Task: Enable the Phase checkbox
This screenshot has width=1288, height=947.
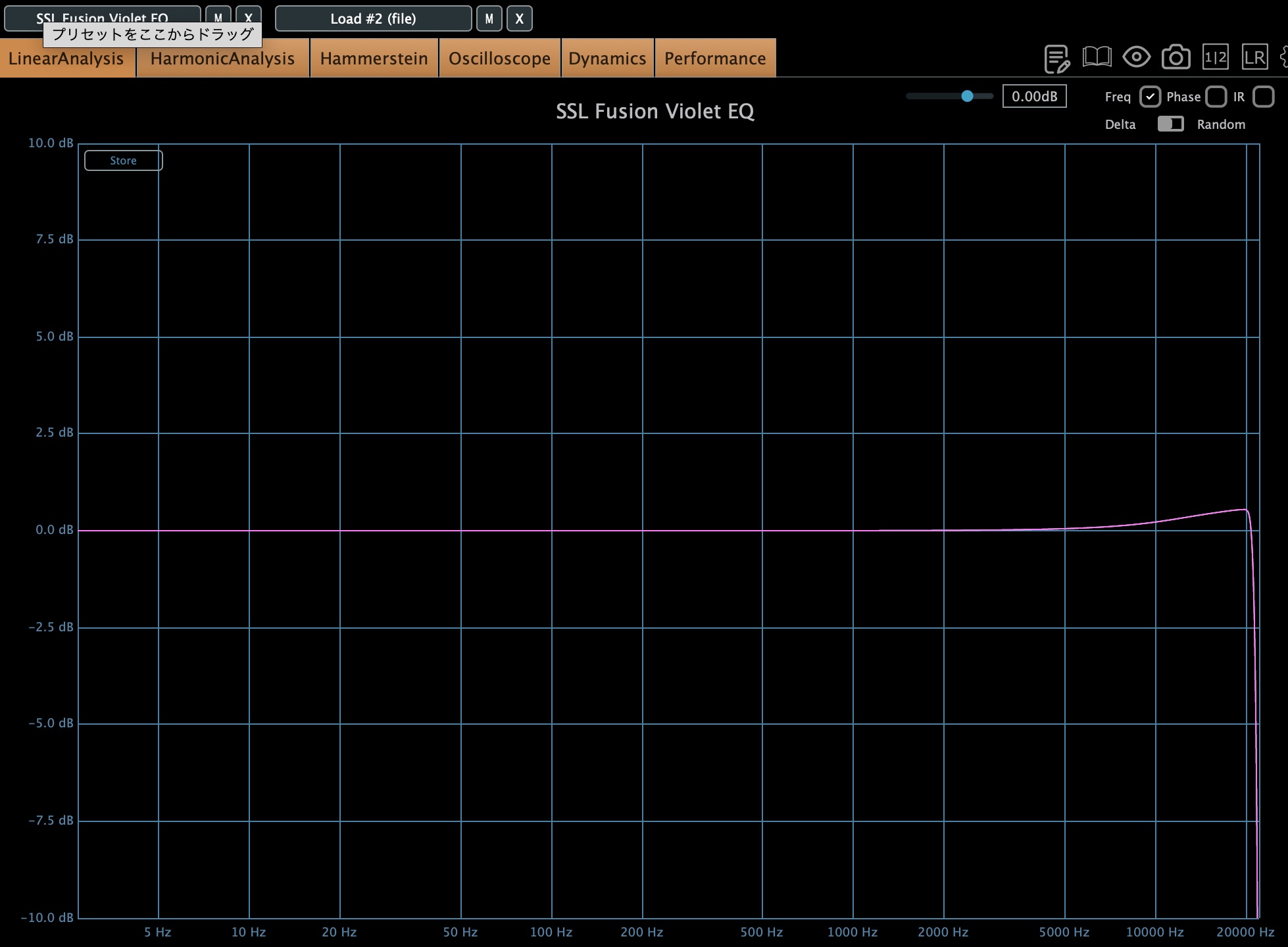Action: click(x=1216, y=97)
